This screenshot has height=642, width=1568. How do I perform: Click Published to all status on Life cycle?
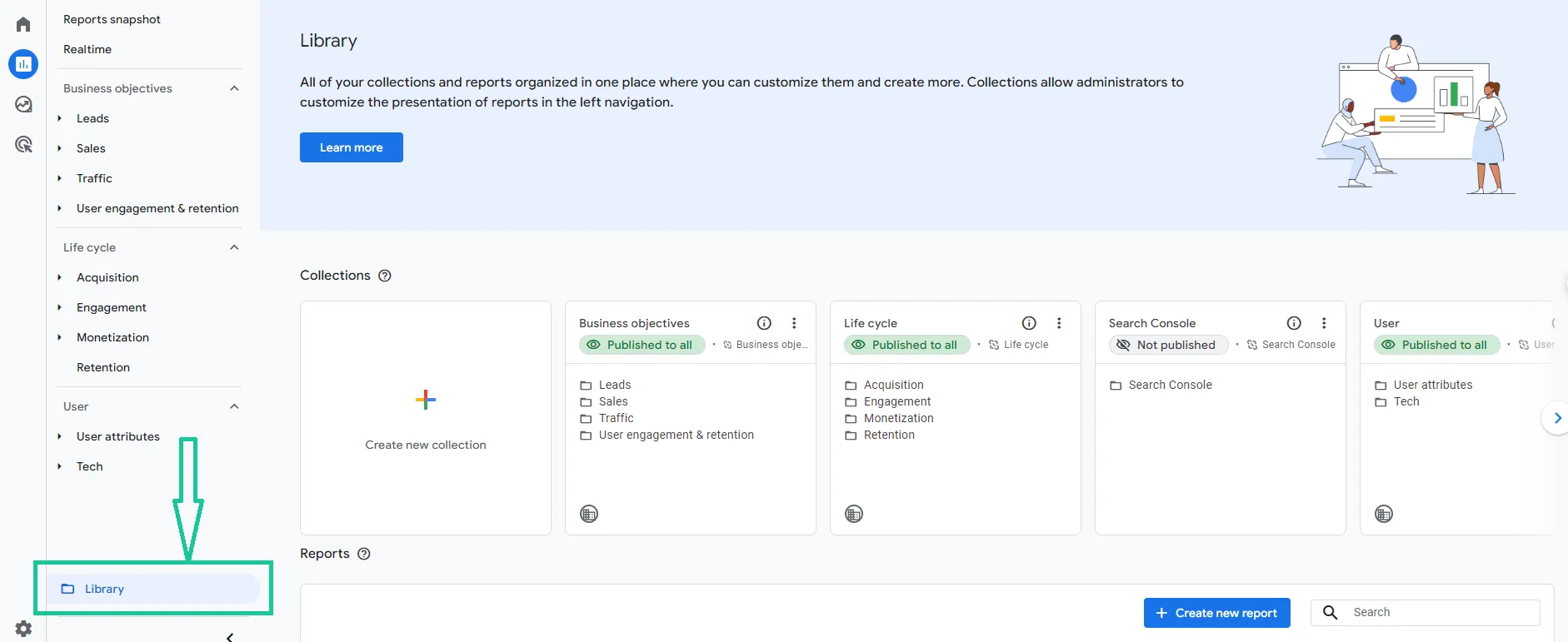click(x=907, y=345)
